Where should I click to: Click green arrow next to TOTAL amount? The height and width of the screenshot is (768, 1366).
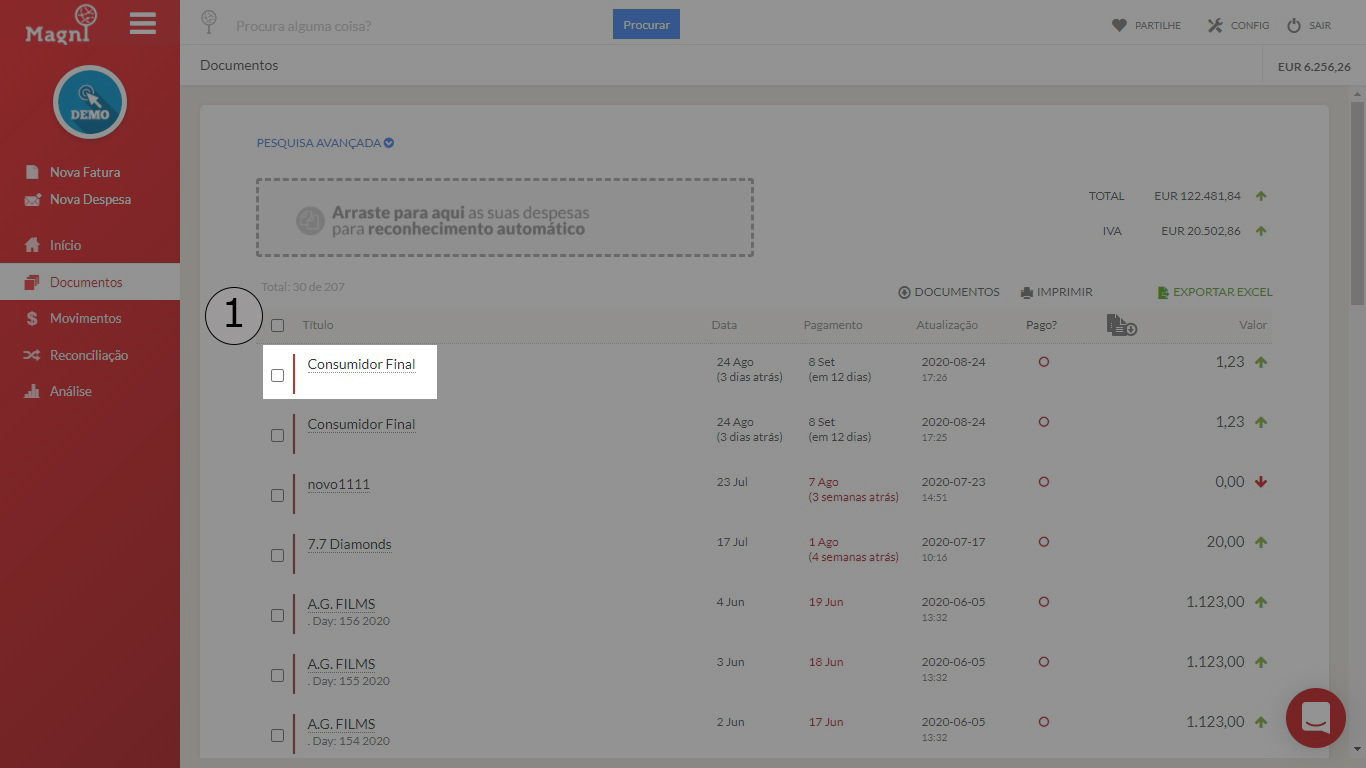(x=1261, y=196)
